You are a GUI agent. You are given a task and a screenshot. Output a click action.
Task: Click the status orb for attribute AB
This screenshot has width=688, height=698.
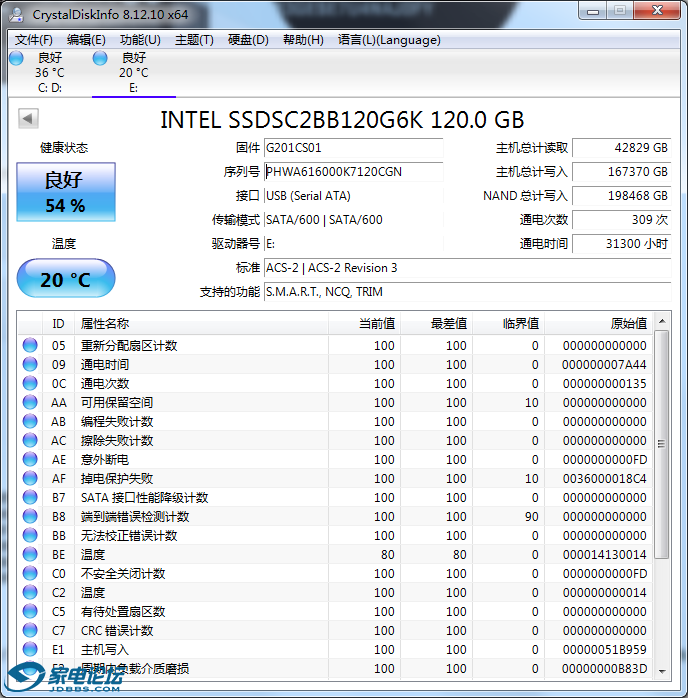click(30, 421)
